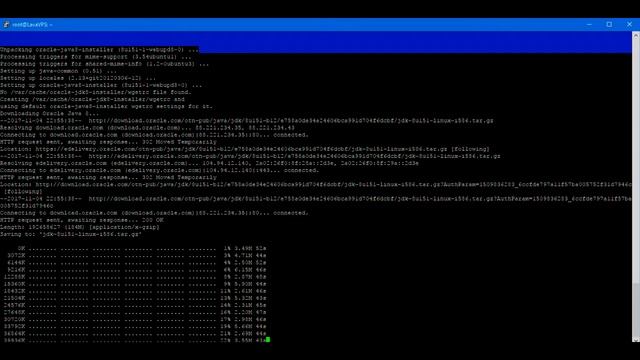Click the '200 OK' response line
640x360 pixels.
[x=82, y=220]
